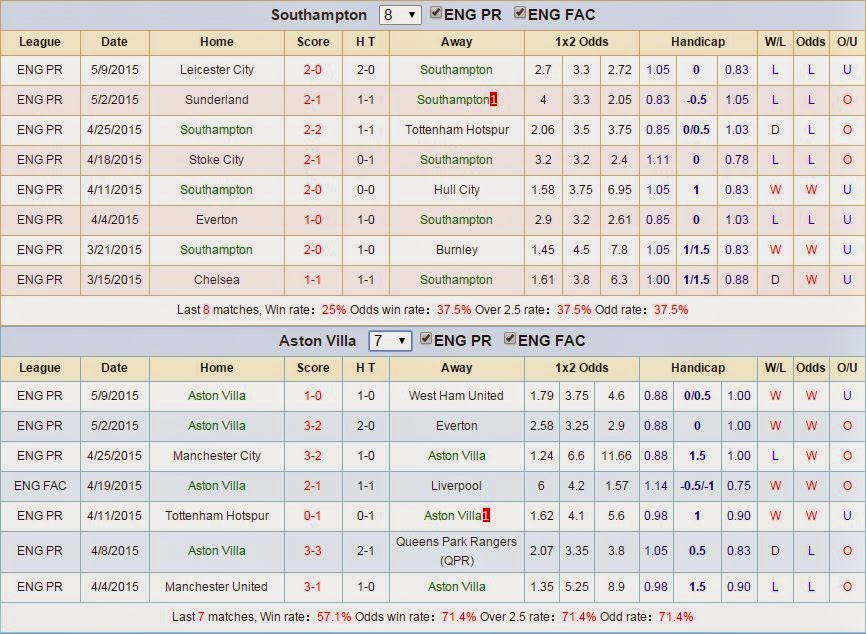Viewport: 866px width, 634px height.
Task: Select Stoke City home team
Action: [x=216, y=160]
